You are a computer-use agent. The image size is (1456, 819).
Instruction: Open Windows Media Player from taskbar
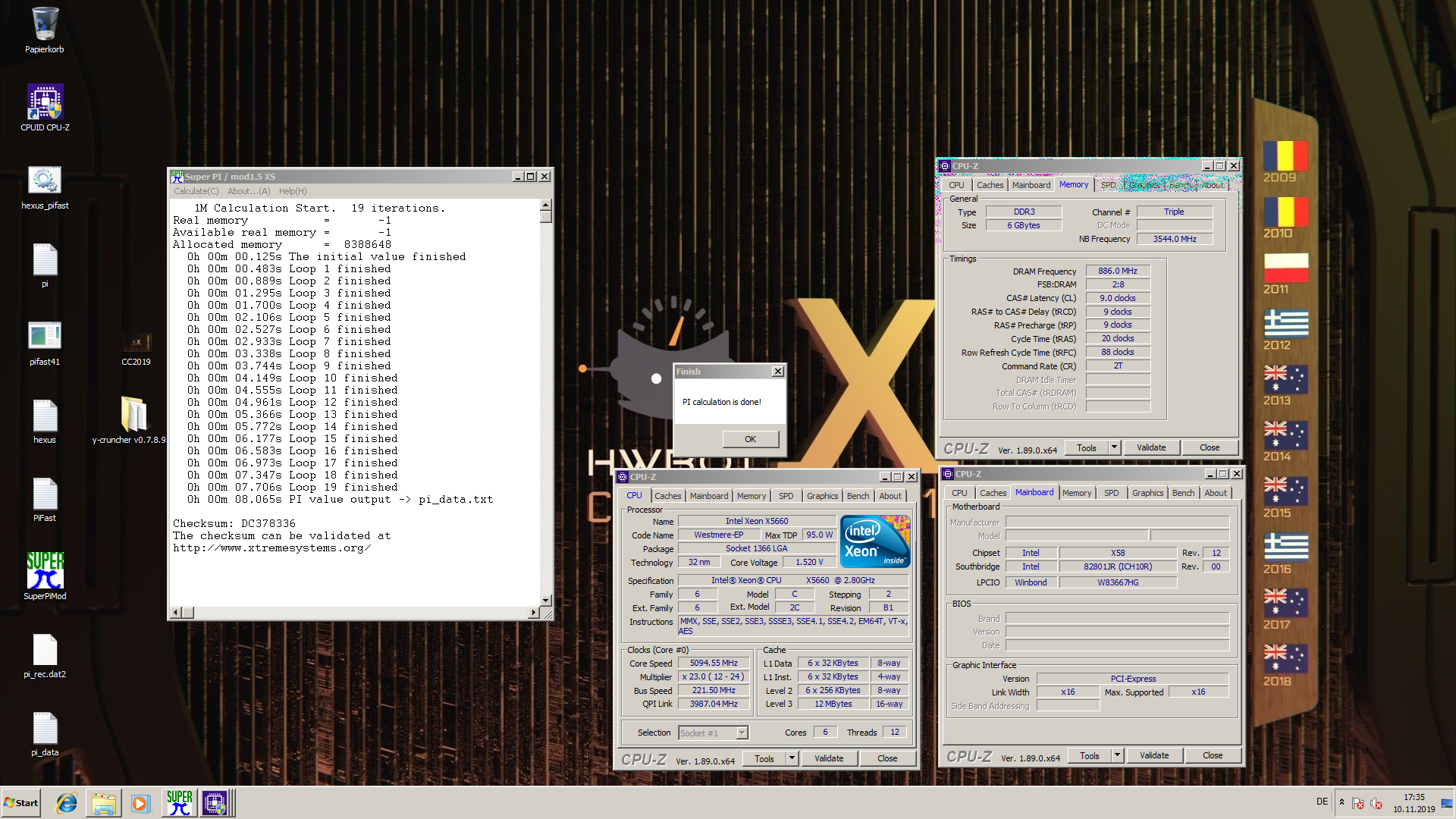point(140,803)
